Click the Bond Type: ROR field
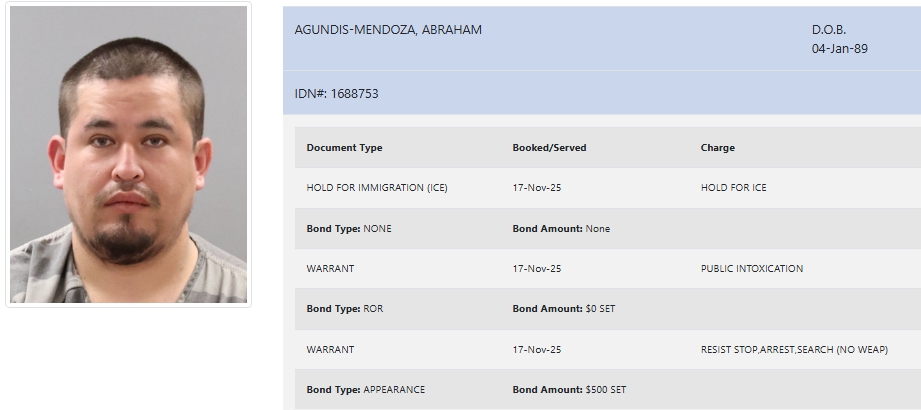Image resolution: width=921 pixels, height=410 pixels. coord(344,309)
